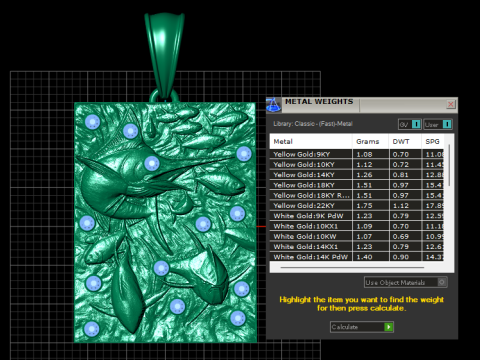Click the 1.12 grams value for 10KY
This screenshot has width=480, height=360.
pyautogui.click(x=370, y=165)
